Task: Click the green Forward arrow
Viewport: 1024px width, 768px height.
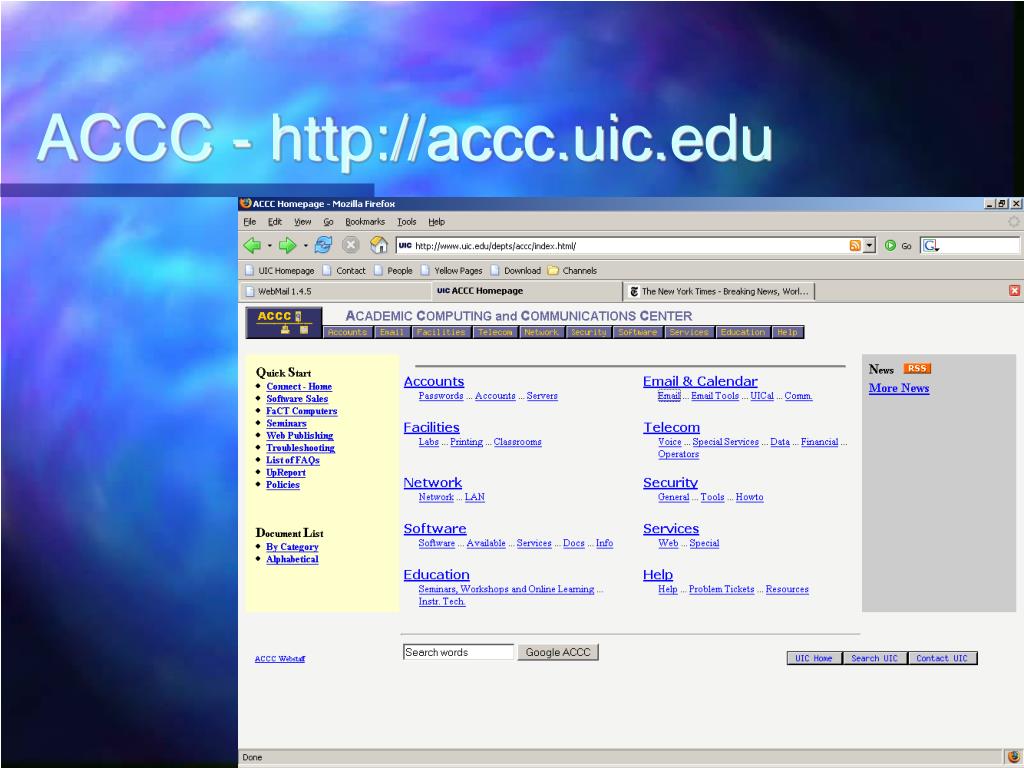Action: pyautogui.click(x=287, y=246)
